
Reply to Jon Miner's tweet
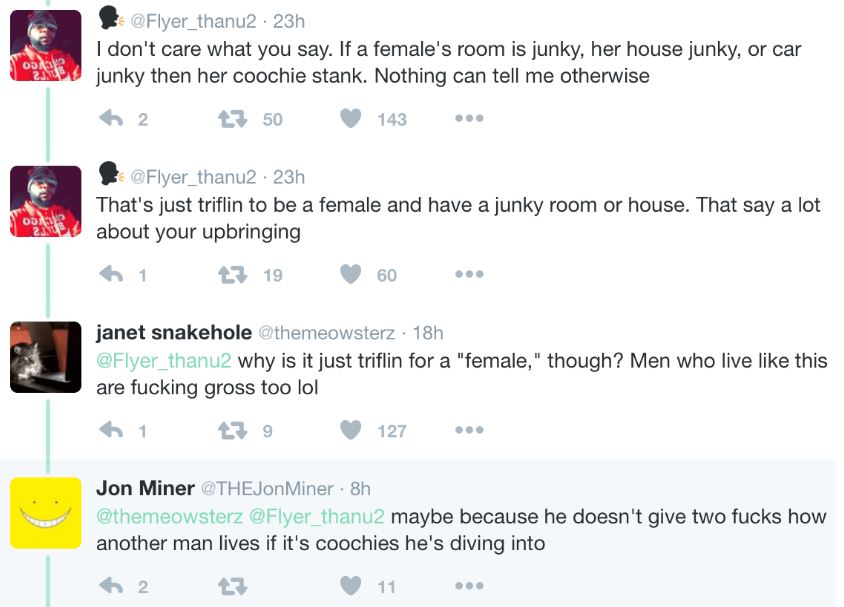click(x=112, y=586)
